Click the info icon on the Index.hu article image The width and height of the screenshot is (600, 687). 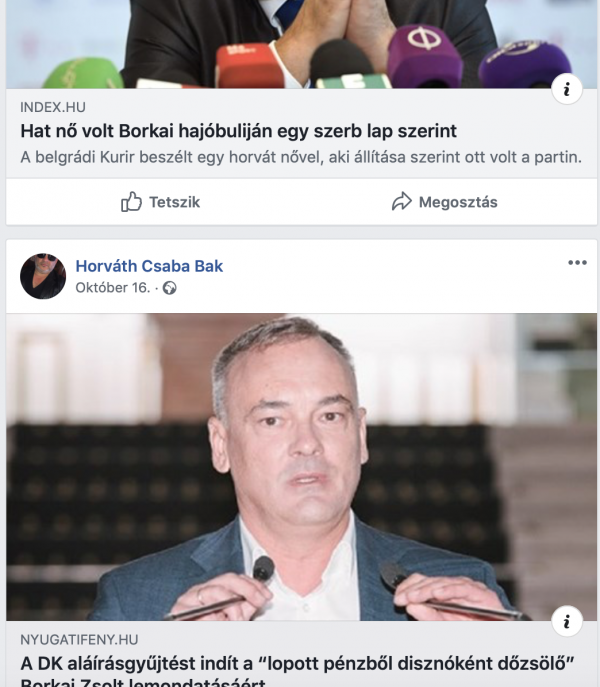point(567,89)
